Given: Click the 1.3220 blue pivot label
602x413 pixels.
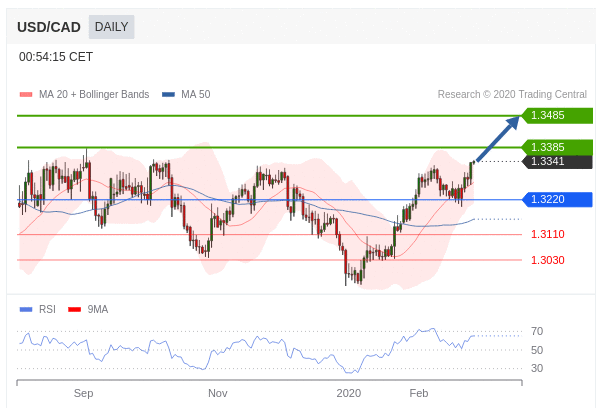Looking at the screenshot, I should (x=557, y=200).
